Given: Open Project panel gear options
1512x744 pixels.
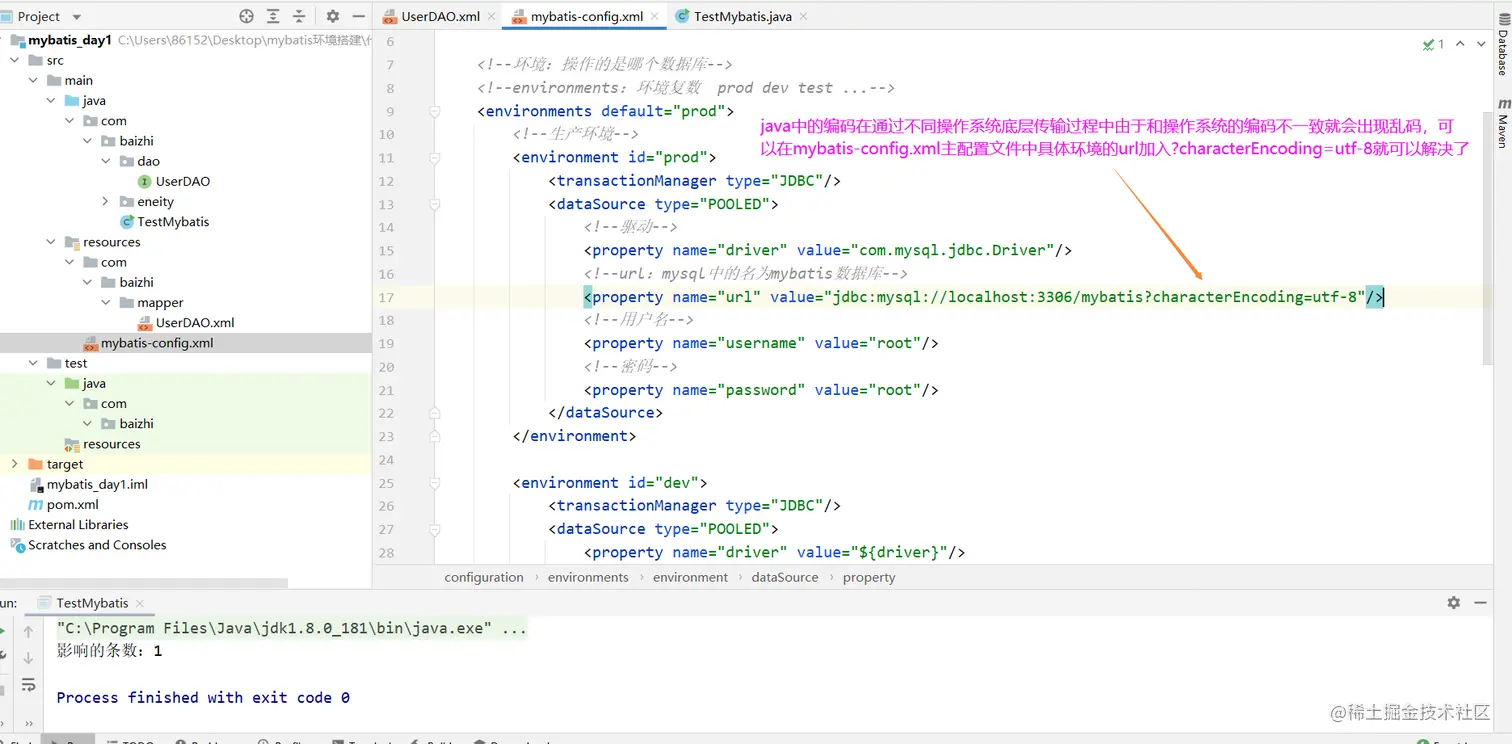Looking at the screenshot, I should (333, 16).
